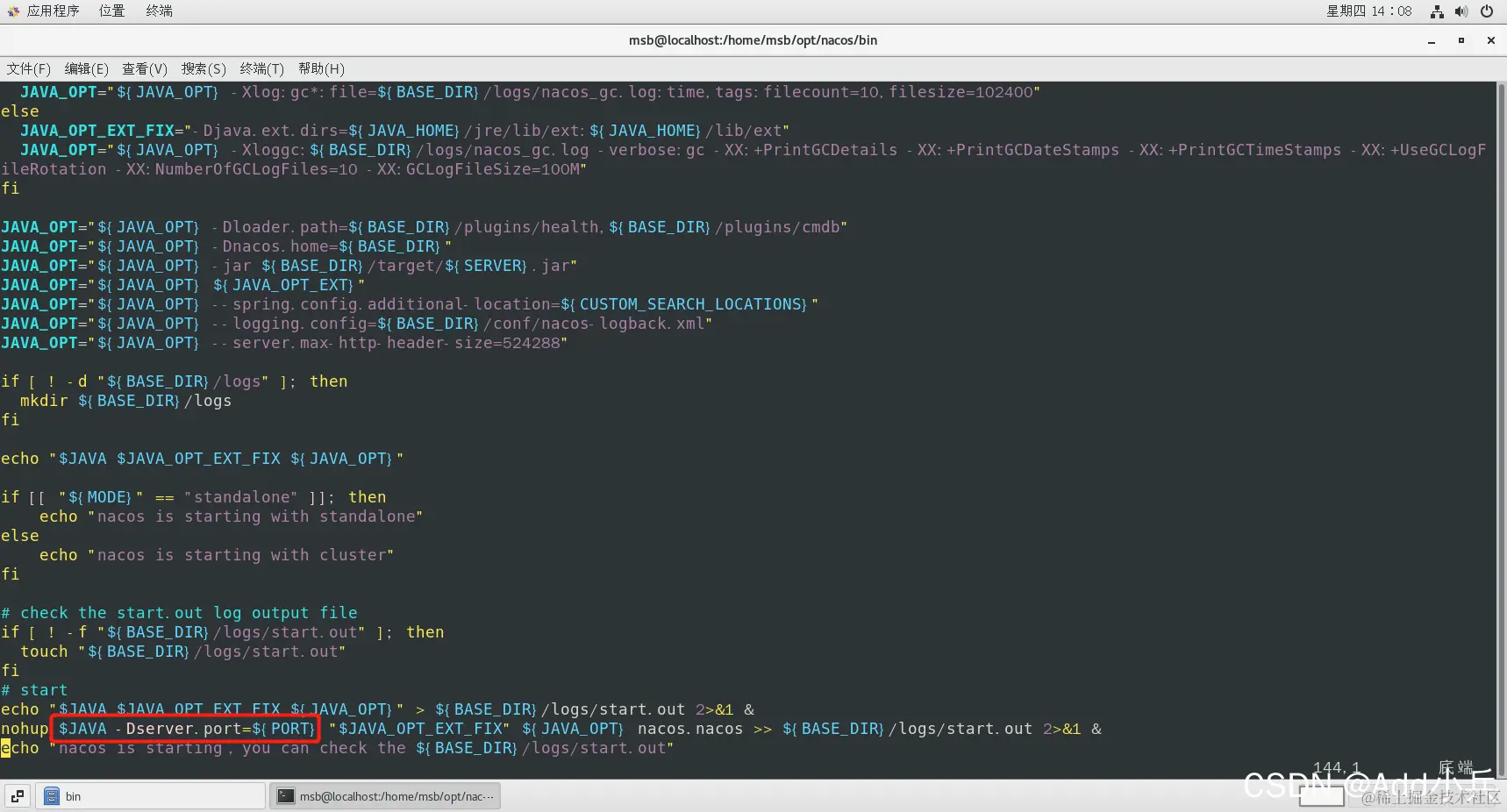
Task: Click text 'nacos is starting with standalone'
Action: [255, 516]
